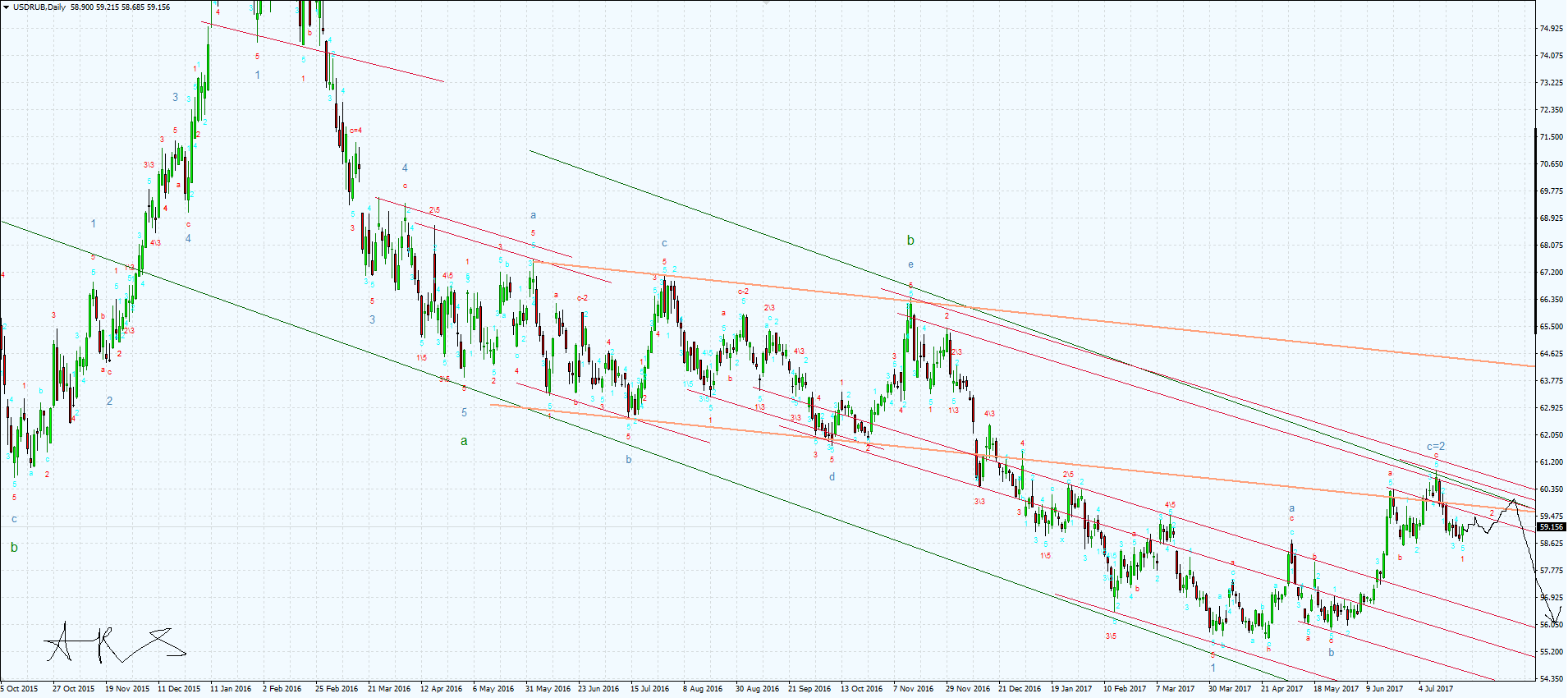Click the 56.050 price axis label

coord(1552,625)
